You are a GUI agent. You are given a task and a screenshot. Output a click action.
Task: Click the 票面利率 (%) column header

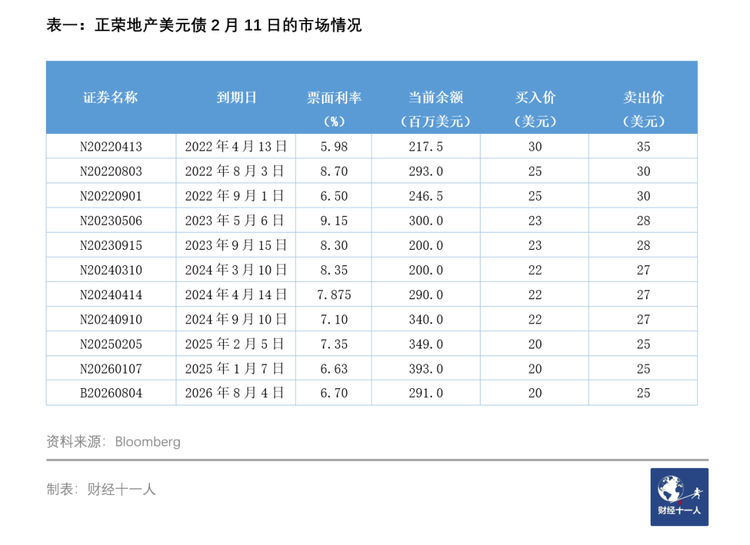334,109
